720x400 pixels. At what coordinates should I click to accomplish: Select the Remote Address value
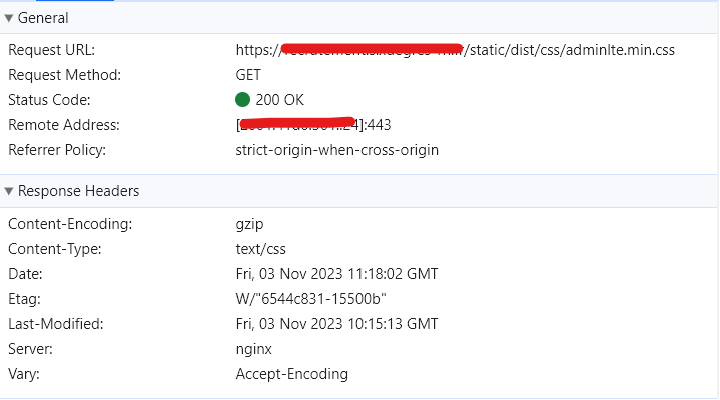[313, 125]
